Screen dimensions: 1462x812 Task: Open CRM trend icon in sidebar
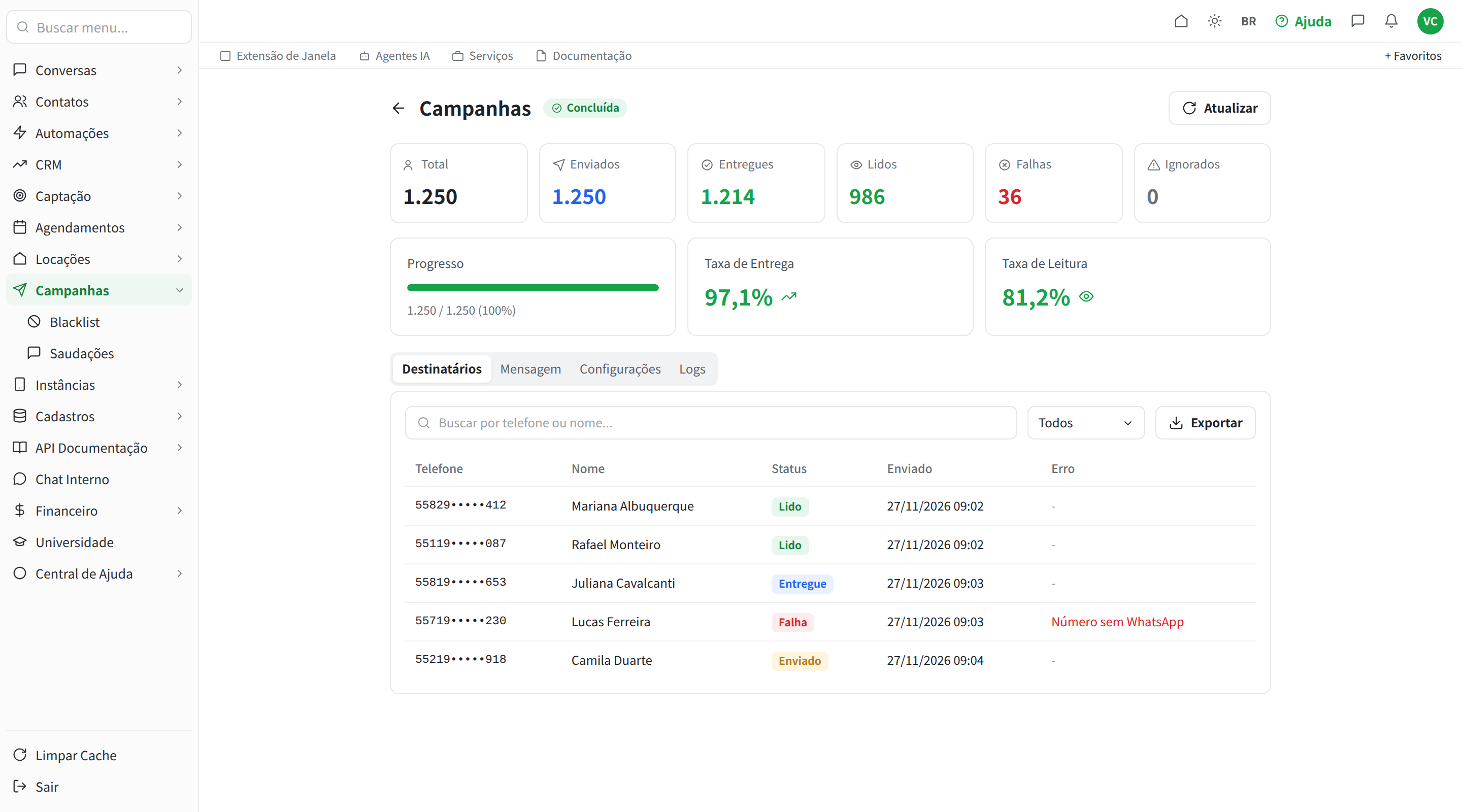(x=20, y=164)
